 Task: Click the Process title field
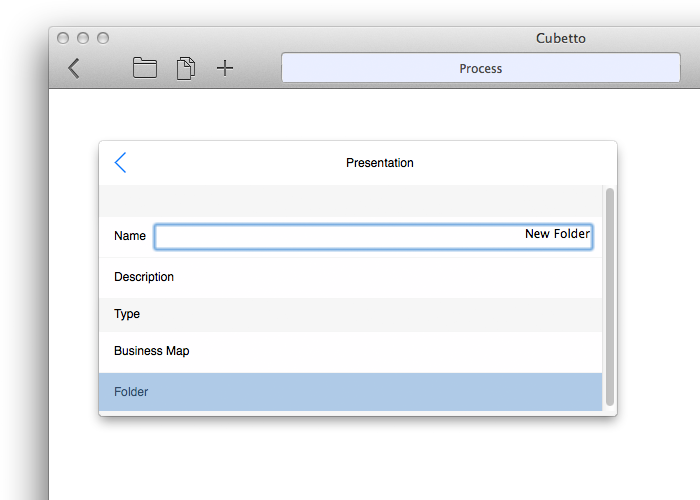(x=481, y=68)
